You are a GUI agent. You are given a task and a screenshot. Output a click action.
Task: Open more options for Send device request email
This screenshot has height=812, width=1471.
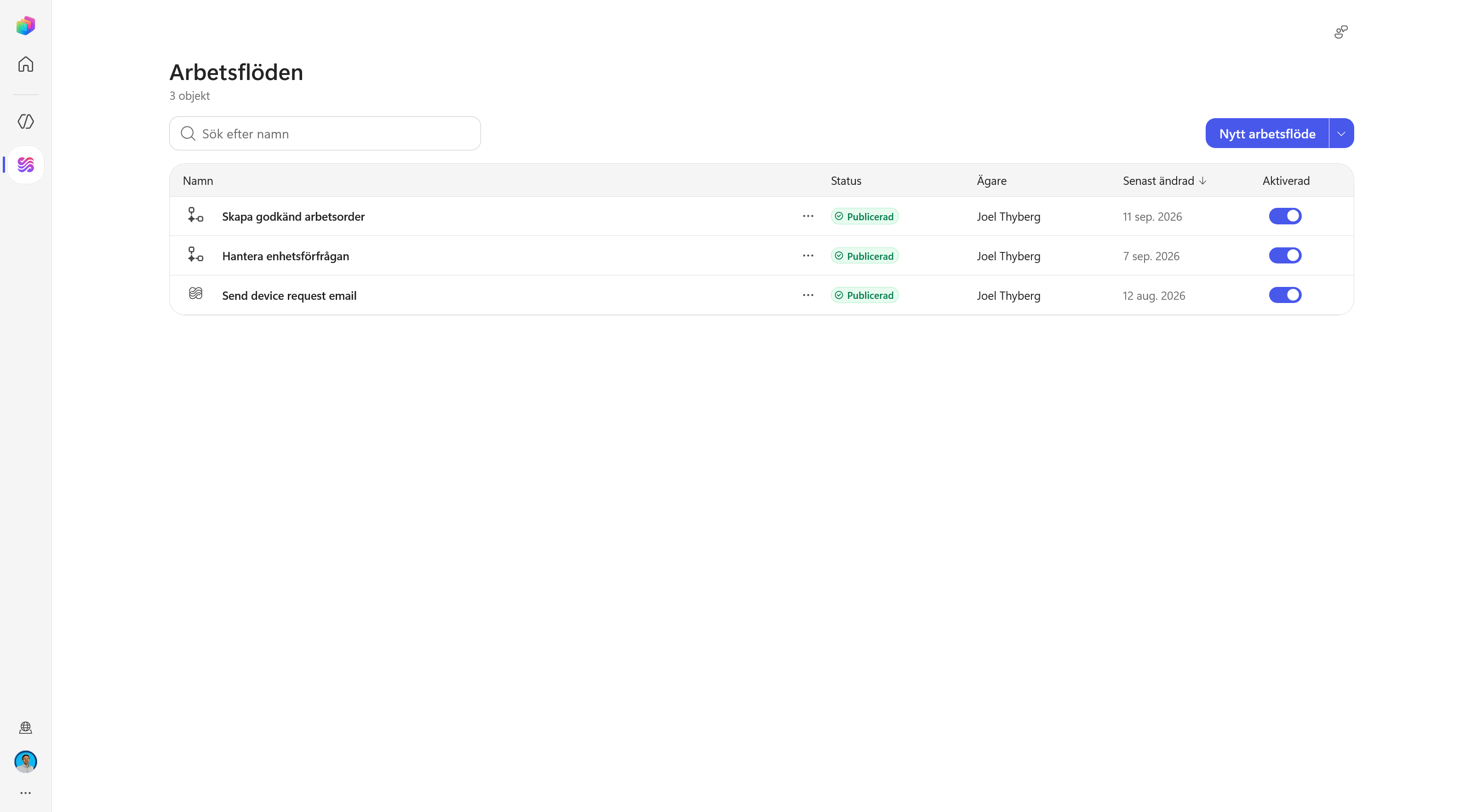808,295
